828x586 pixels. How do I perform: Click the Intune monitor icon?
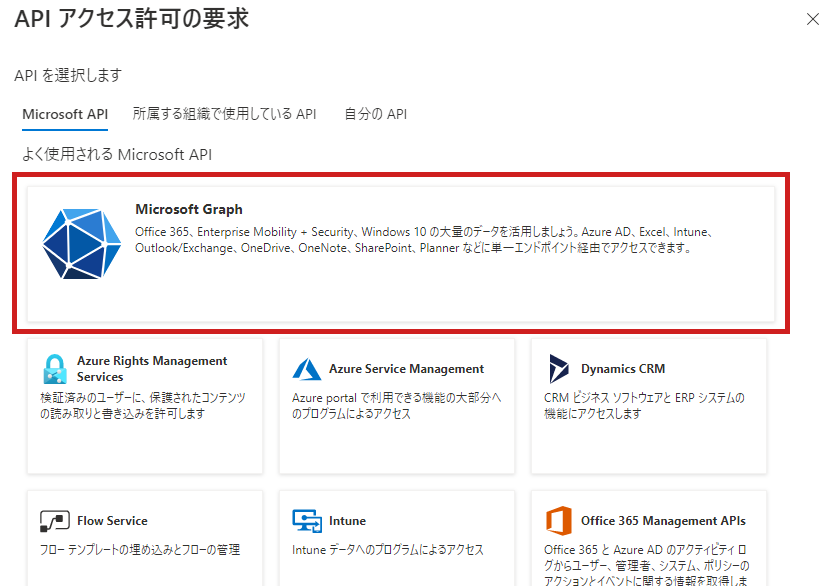307,521
